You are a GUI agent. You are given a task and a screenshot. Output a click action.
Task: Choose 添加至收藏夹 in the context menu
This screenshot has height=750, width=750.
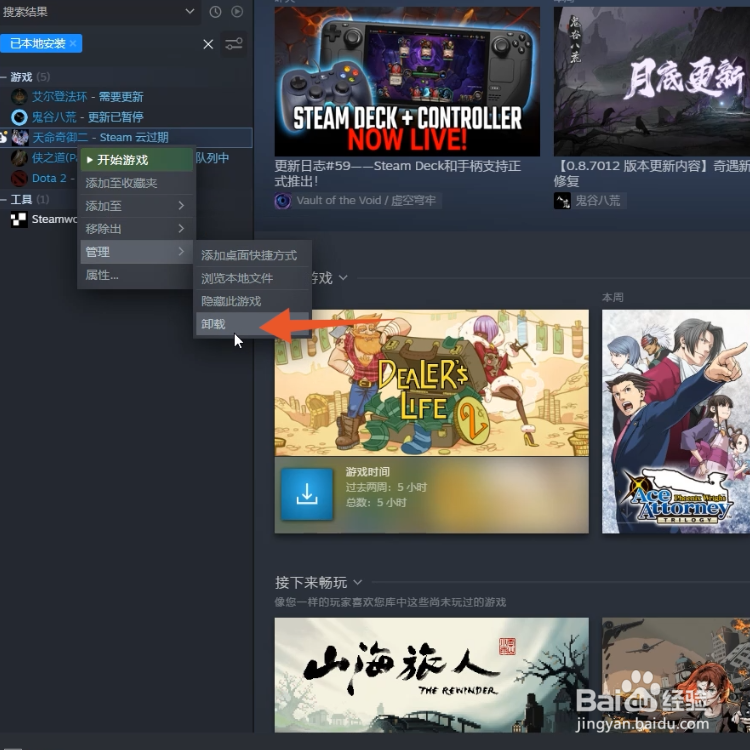[137, 183]
